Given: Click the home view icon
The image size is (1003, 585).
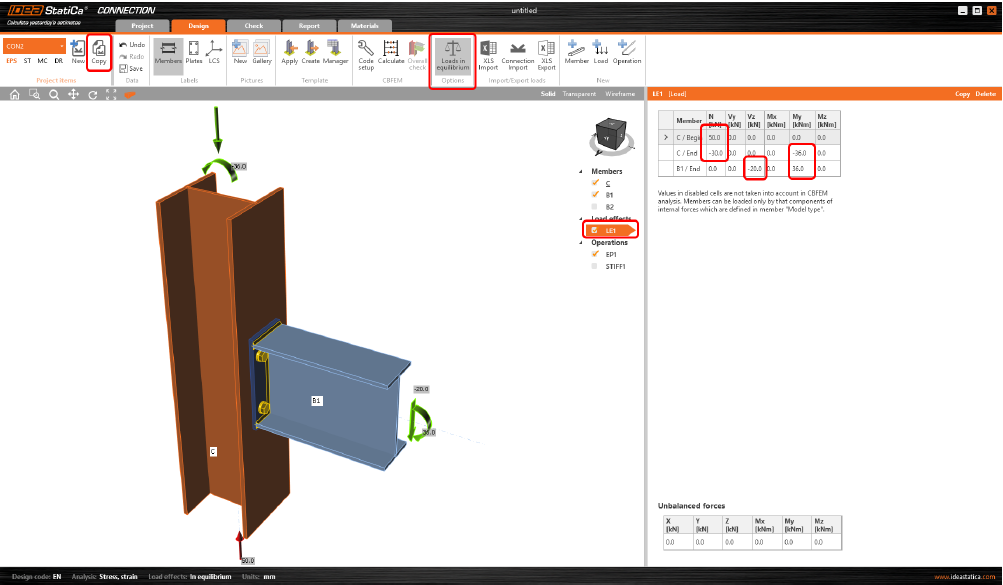Looking at the screenshot, I should tap(15, 95).
